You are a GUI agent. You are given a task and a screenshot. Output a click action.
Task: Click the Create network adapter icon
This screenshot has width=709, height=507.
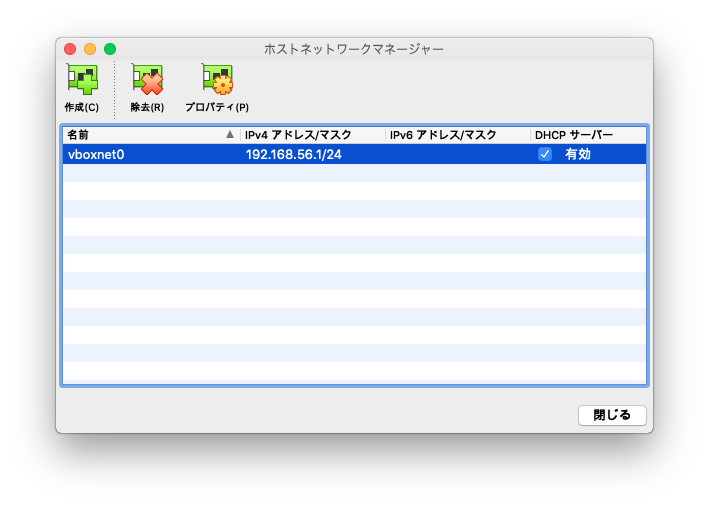[82, 80]
